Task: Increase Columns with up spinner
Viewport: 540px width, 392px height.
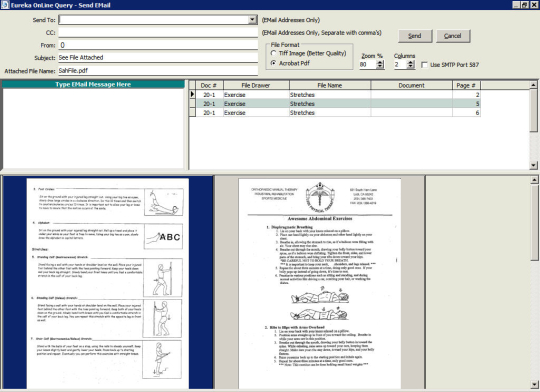Action: pos(411,62)
